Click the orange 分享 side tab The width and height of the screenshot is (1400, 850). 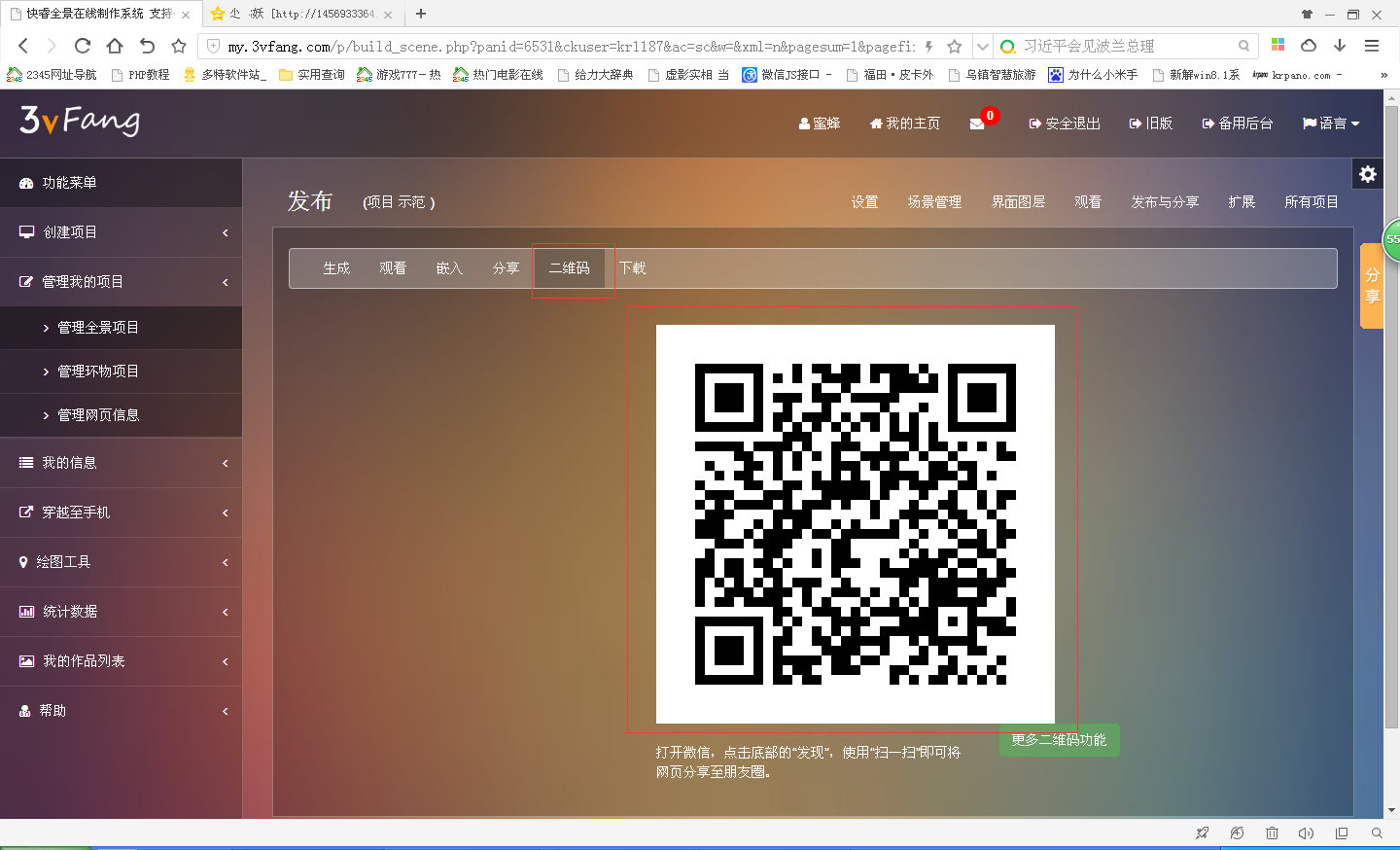[1372, 286]
